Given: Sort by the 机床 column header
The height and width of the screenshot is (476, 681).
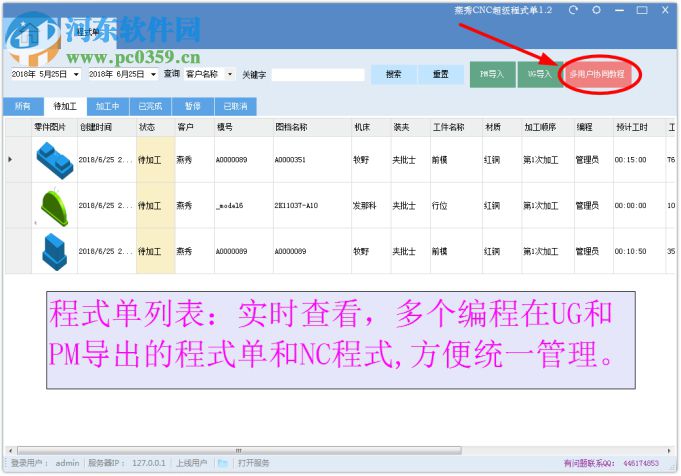Looking at the screenshot, I should pyautogui.click(x=371, y=127).
